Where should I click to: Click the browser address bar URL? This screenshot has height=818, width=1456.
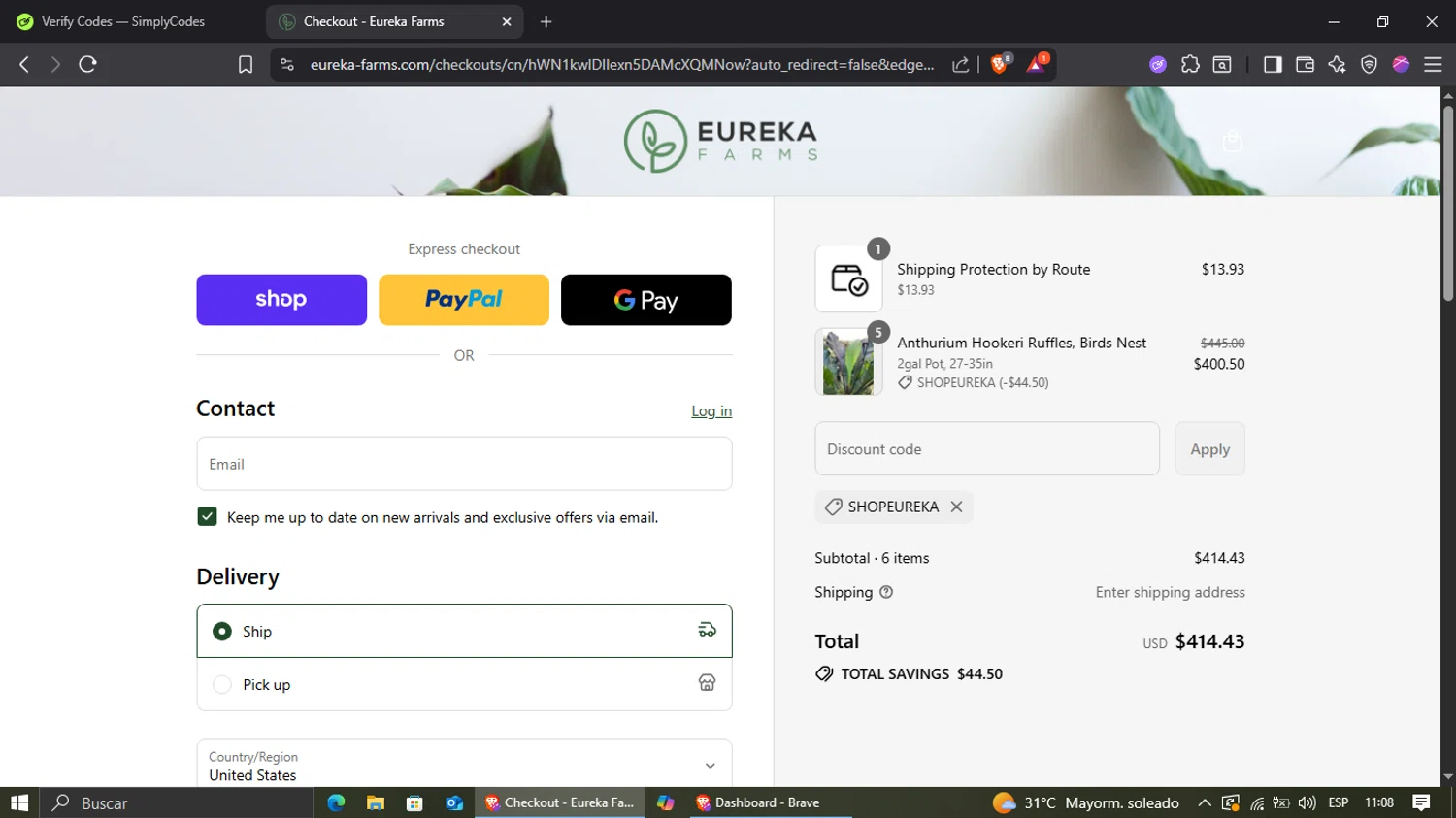pos(622,64)
